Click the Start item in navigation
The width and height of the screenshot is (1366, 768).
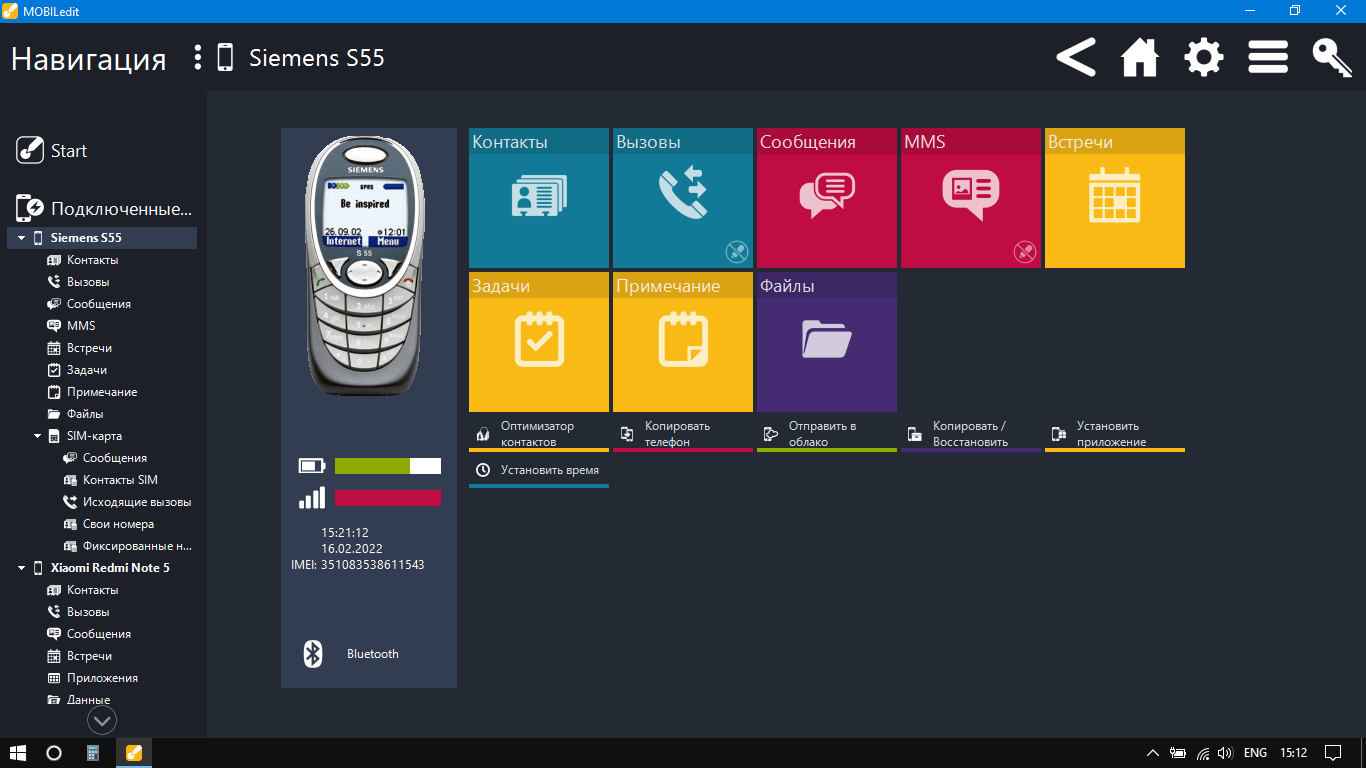(51, 151)
